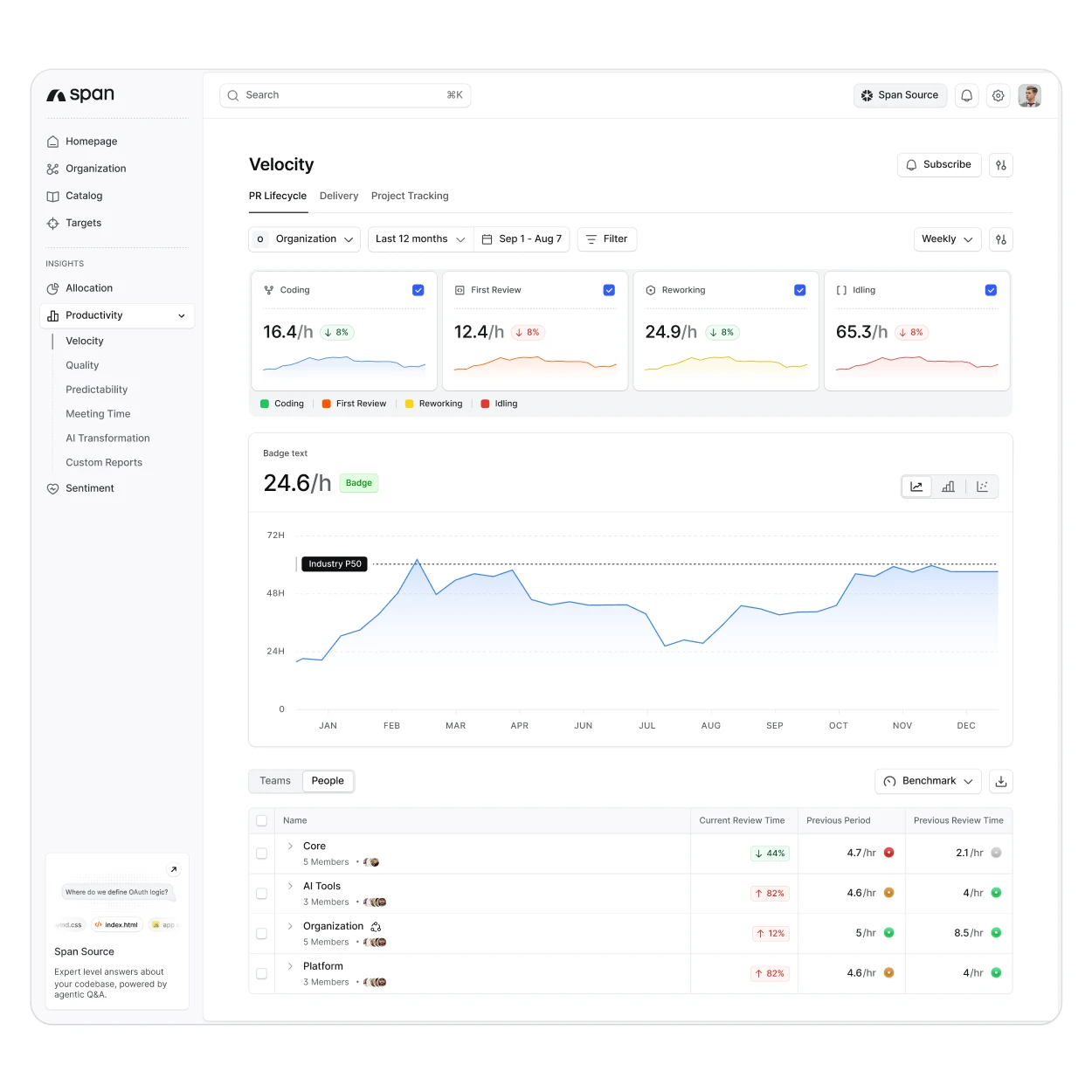This screenshot has width=1092, height=1092.
Task: Open the Last 12 months dropdown
Action: pos(420,239)
